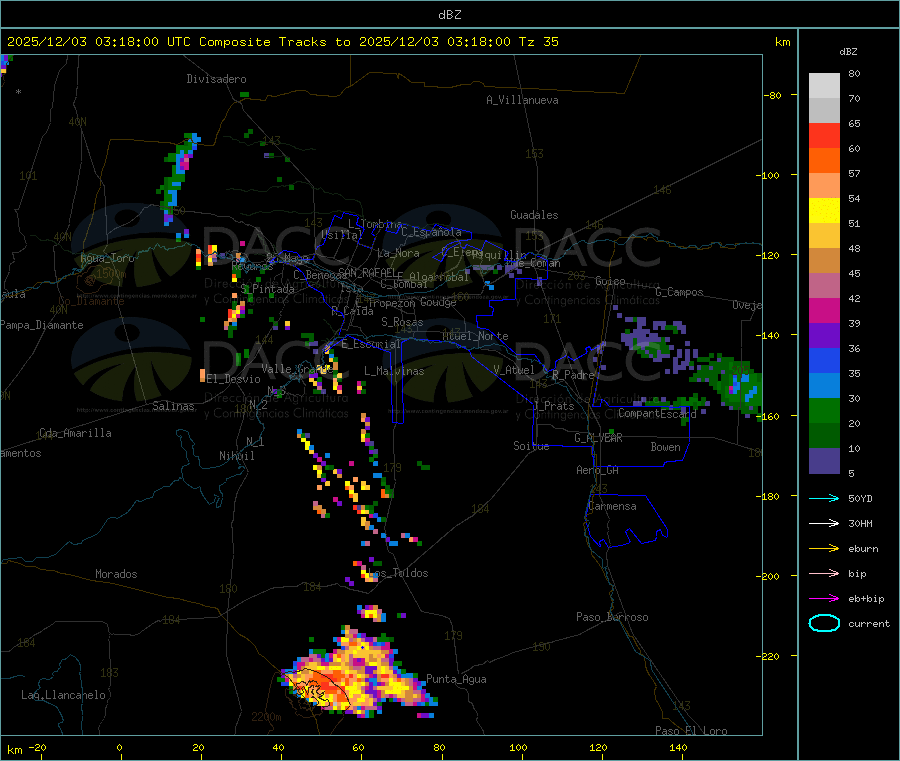The height and width of the screenshot is (761, 900).
Task: Click the 'E_Escorial' map label
Action: click(370, 344)
